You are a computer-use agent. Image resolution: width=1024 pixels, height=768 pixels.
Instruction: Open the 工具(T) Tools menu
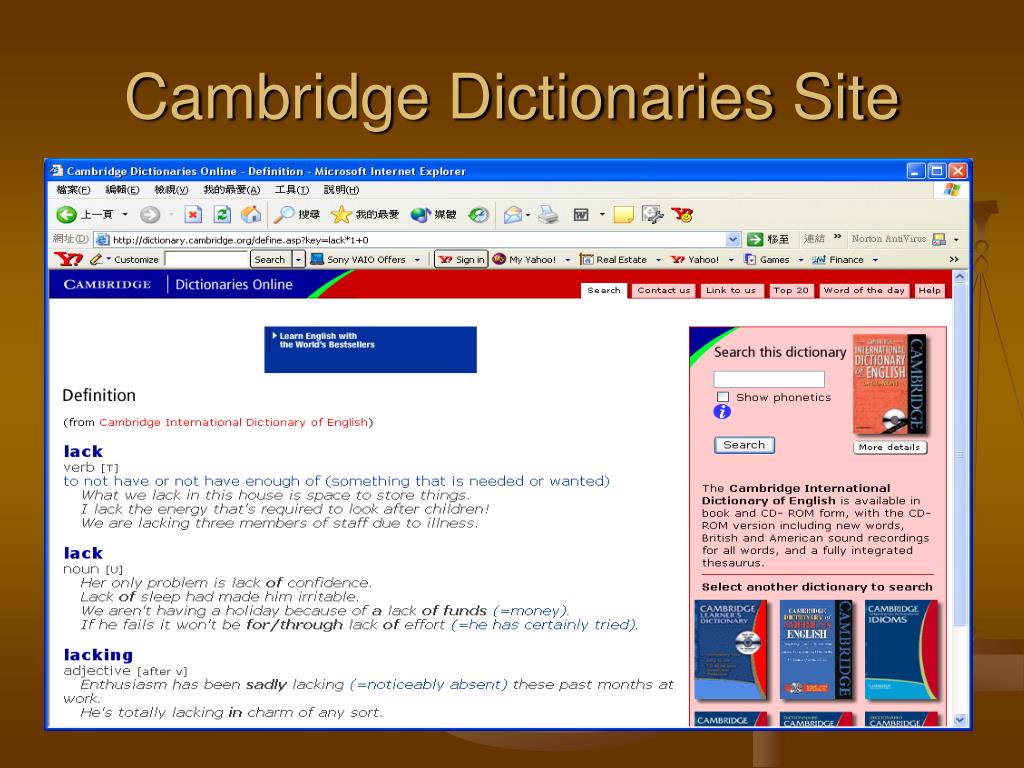tap(292, 190)
